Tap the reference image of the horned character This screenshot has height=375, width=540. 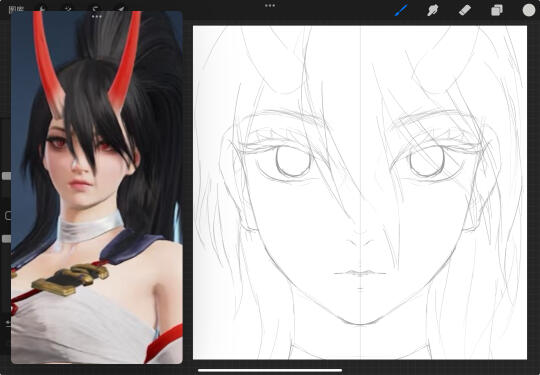pos(97,187)
